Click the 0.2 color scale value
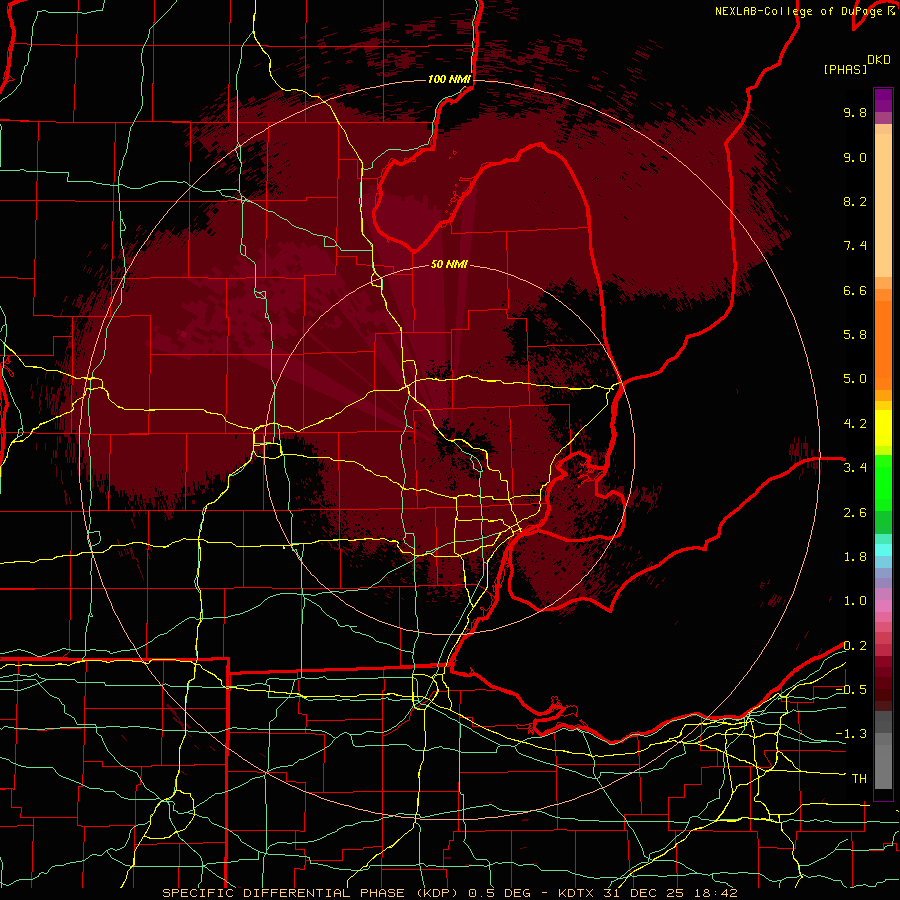 [x=855, y=646]
